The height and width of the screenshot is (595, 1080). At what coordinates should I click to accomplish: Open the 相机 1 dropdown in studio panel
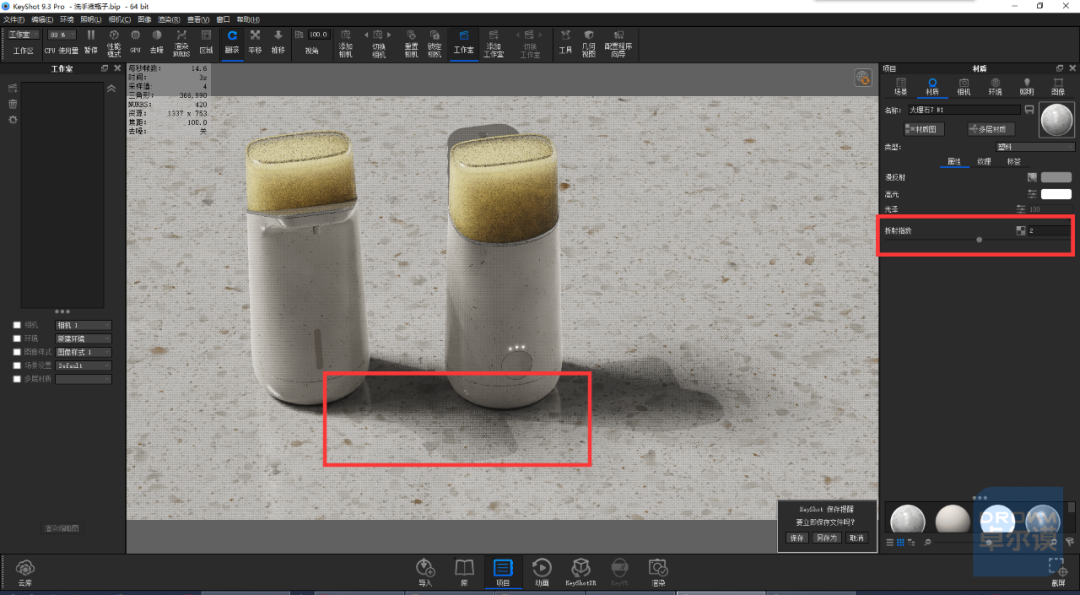click(x=83, y=325)
